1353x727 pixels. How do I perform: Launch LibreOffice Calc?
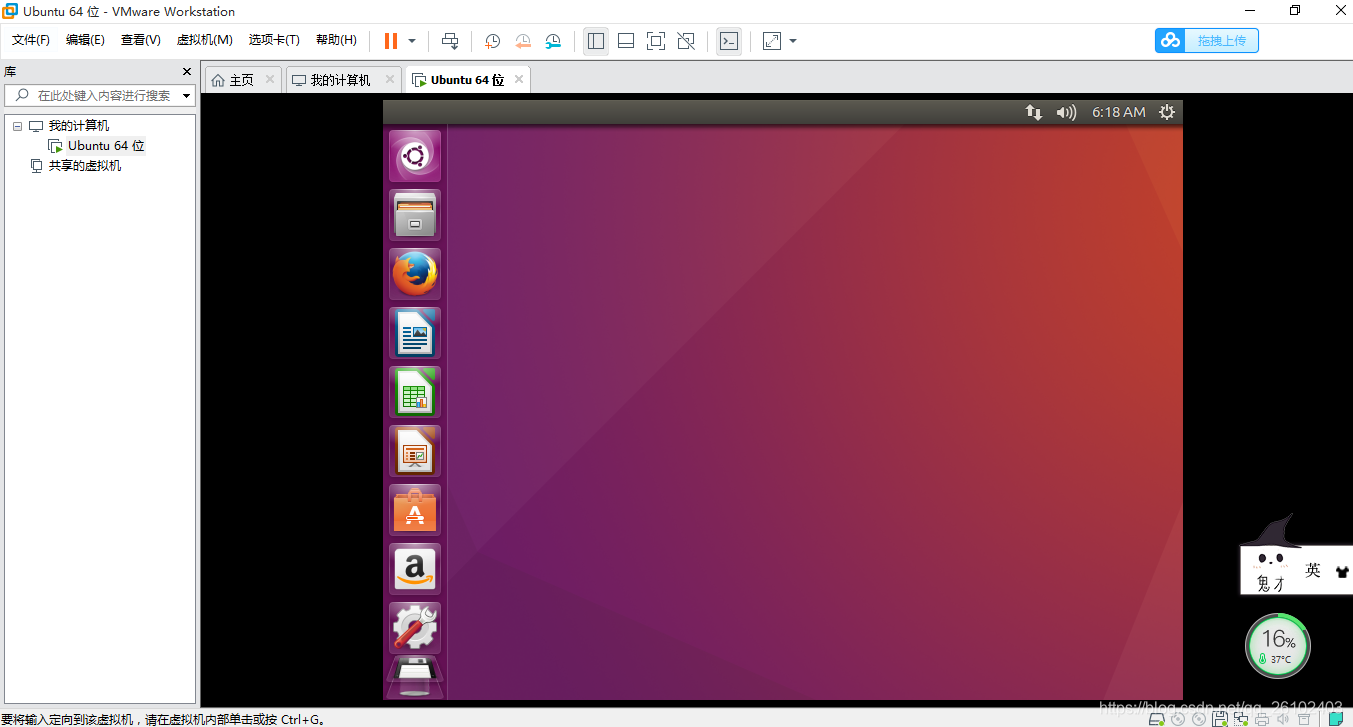tap(414, 392)
